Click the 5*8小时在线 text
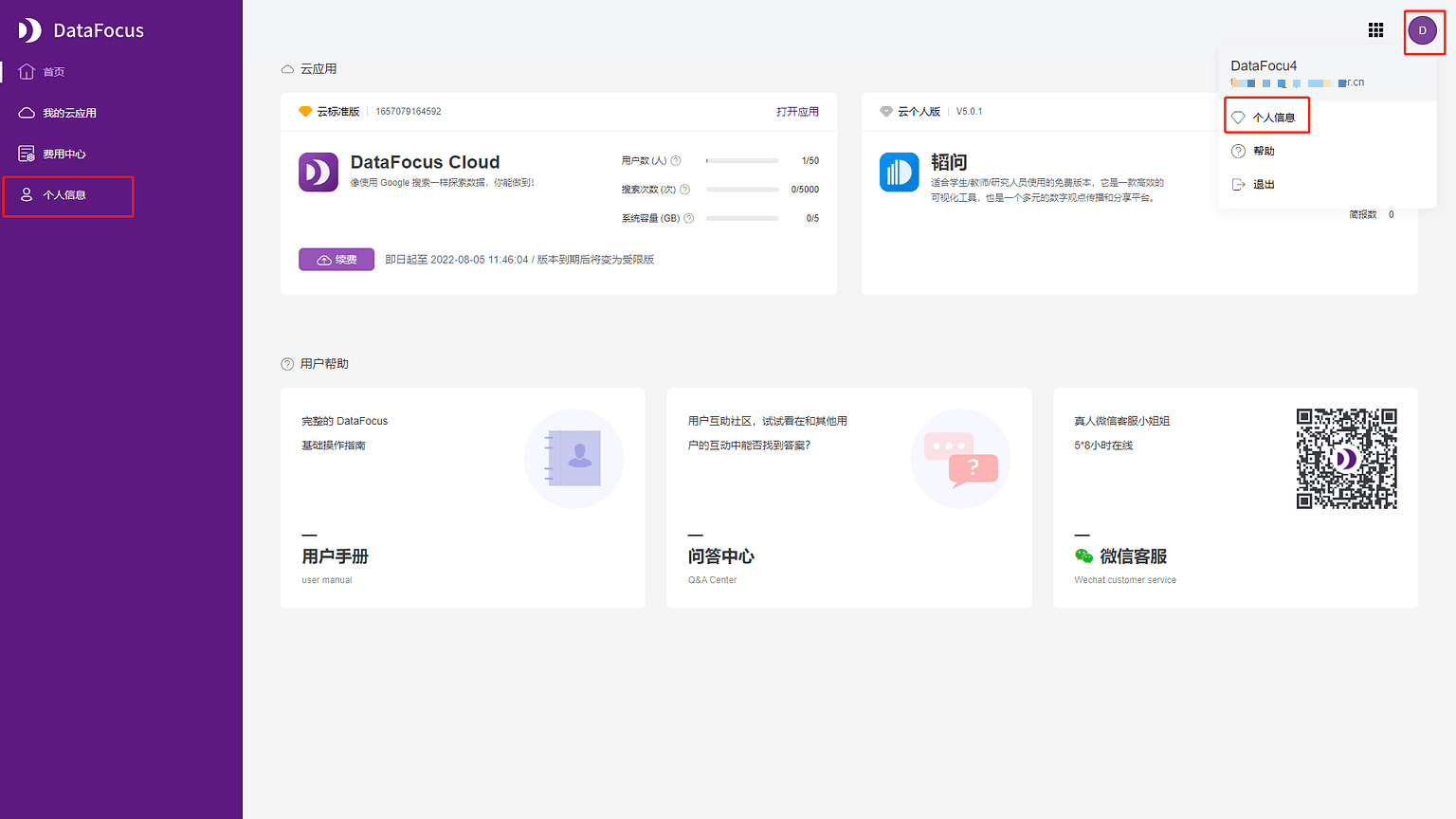 pos(1103,446)
